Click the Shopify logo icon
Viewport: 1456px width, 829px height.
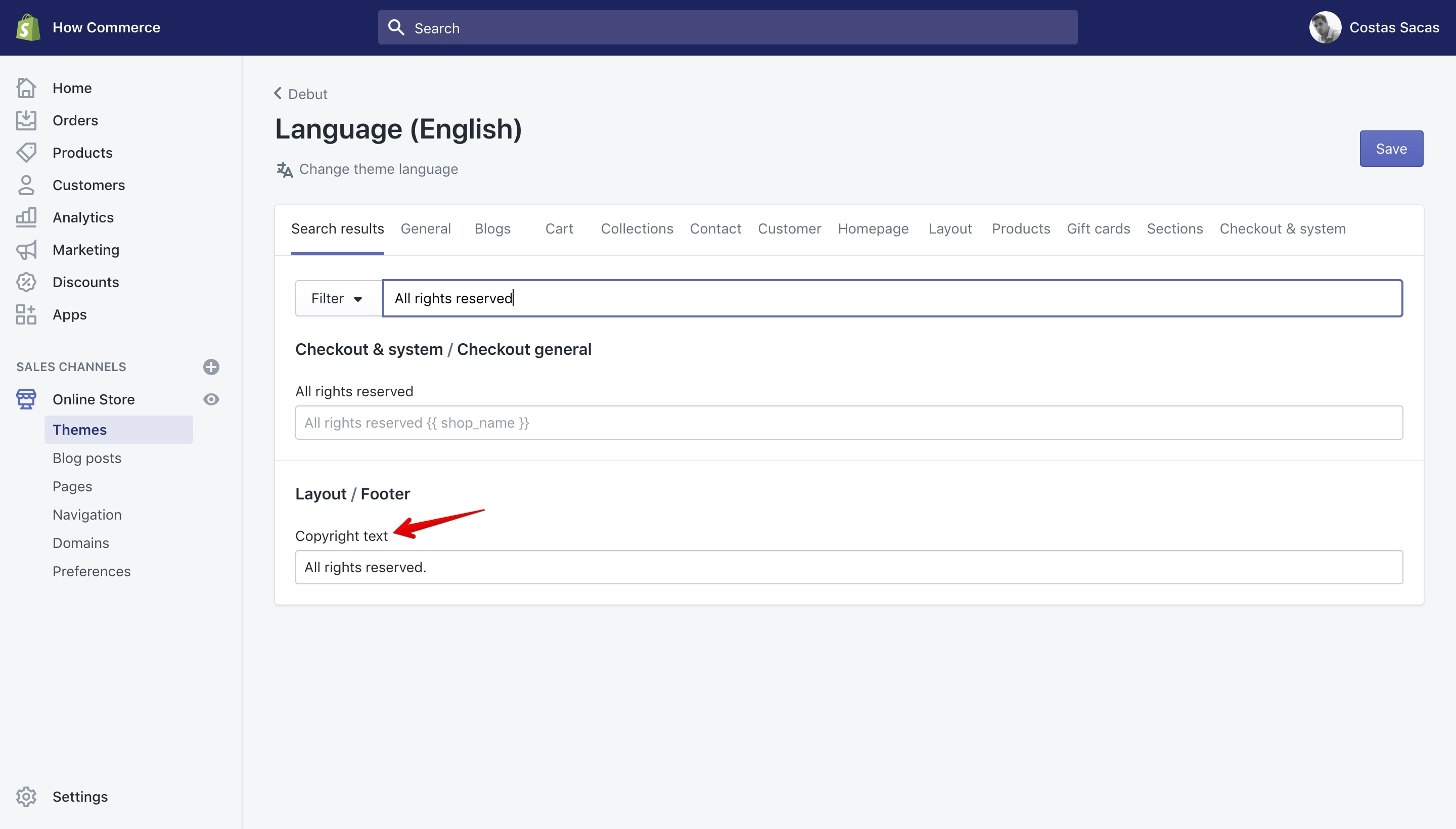click(x=28, y=27)
